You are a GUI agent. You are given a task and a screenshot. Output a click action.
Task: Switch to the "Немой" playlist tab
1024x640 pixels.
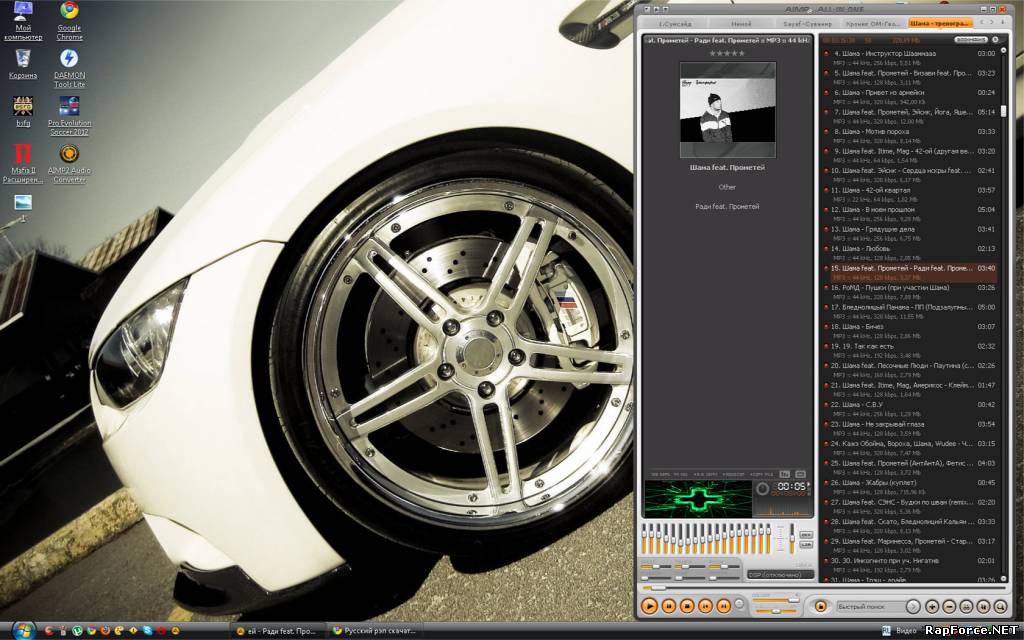coord(741,24)
